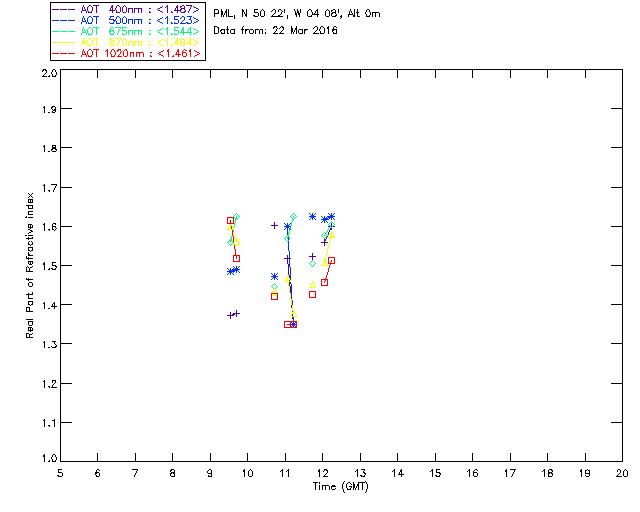Click the 'Time (GMT)' x-axis label
This screenshot has width=640, height=512.
click(340, 487)
